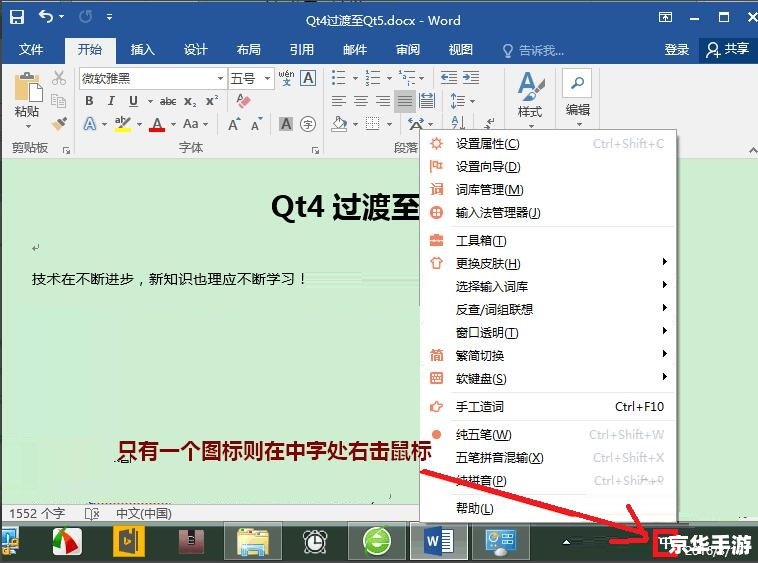
Task: Toggle strikethrough abc formatting
Action: click(x=168, y=101)
